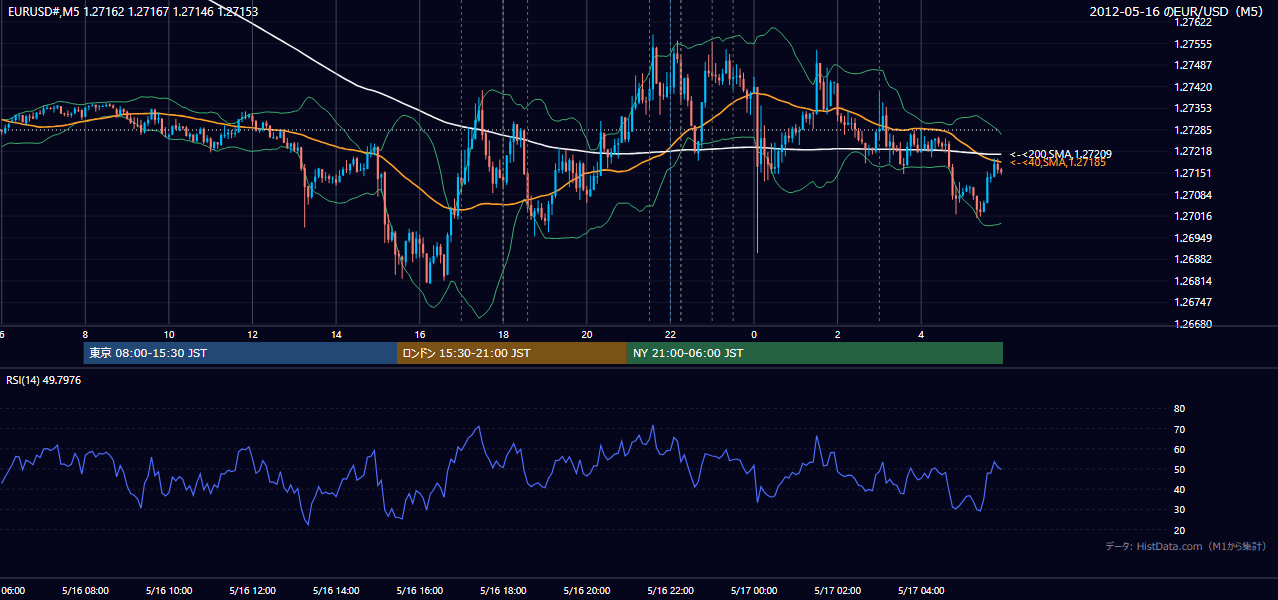
Task: Click the RSI(14) 49.7976 indicator label
Action: point(44,380)
